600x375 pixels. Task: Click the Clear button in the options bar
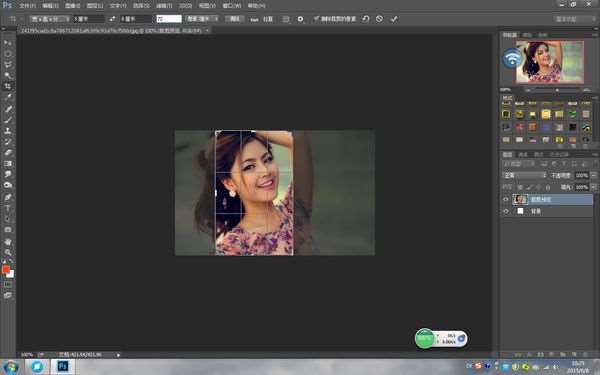click(x=234, y=19)
